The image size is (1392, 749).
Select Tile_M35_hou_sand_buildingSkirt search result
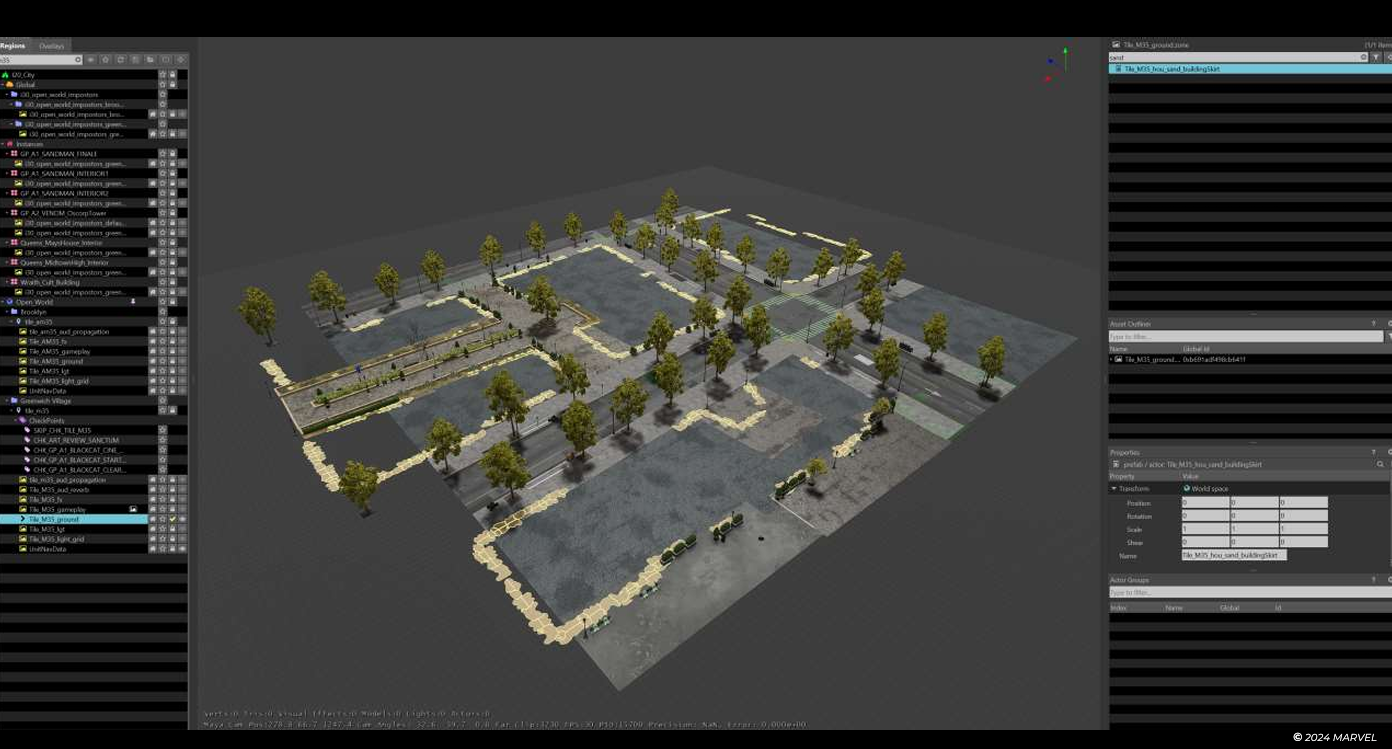pos(1250,69)
